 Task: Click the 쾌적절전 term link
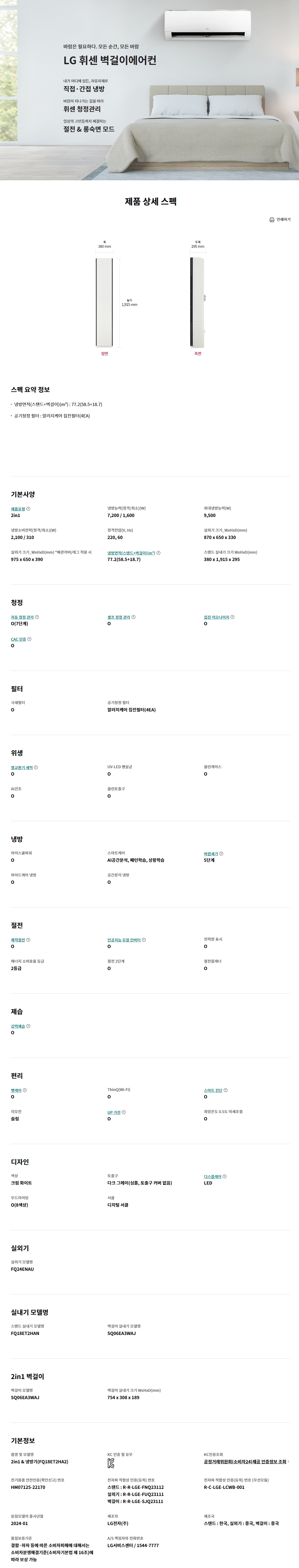[x=18, y=940]
